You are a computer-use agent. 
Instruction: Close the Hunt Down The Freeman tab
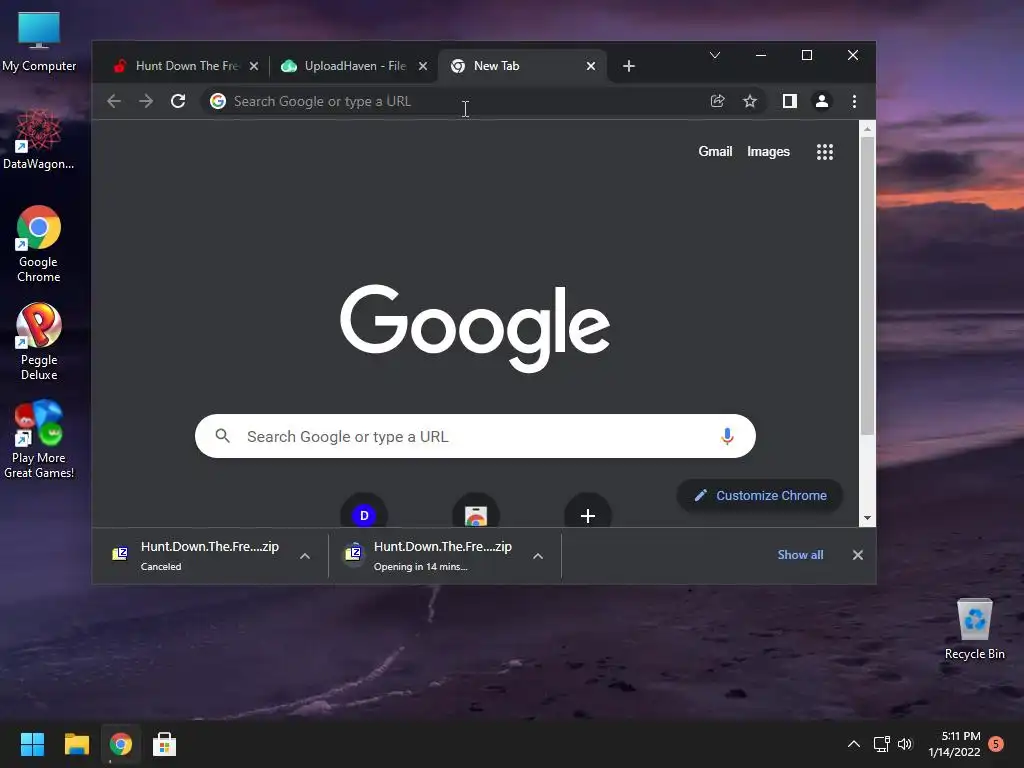[x=254, y=66]
